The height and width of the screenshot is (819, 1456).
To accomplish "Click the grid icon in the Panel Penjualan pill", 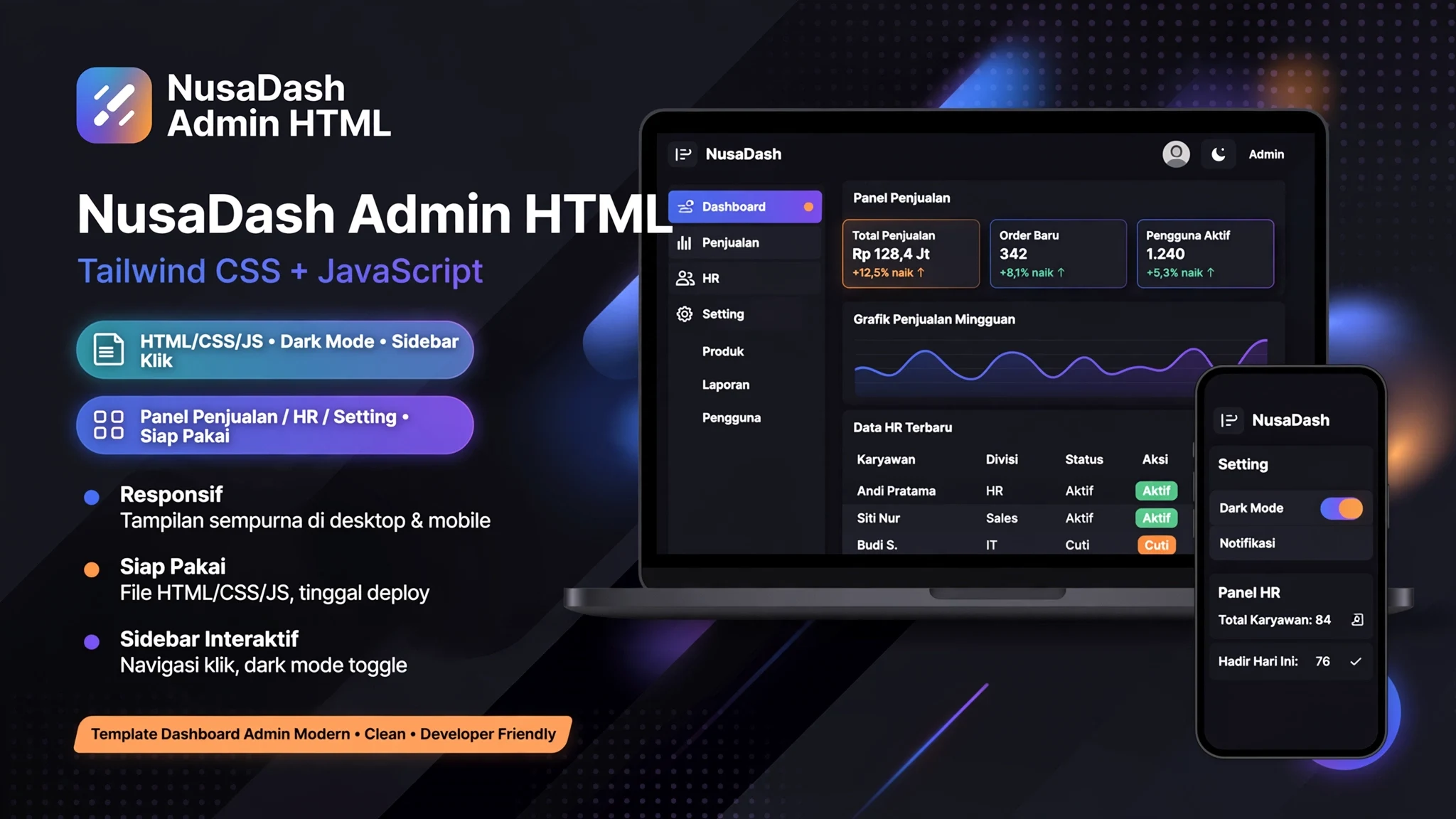I will 109,424.
